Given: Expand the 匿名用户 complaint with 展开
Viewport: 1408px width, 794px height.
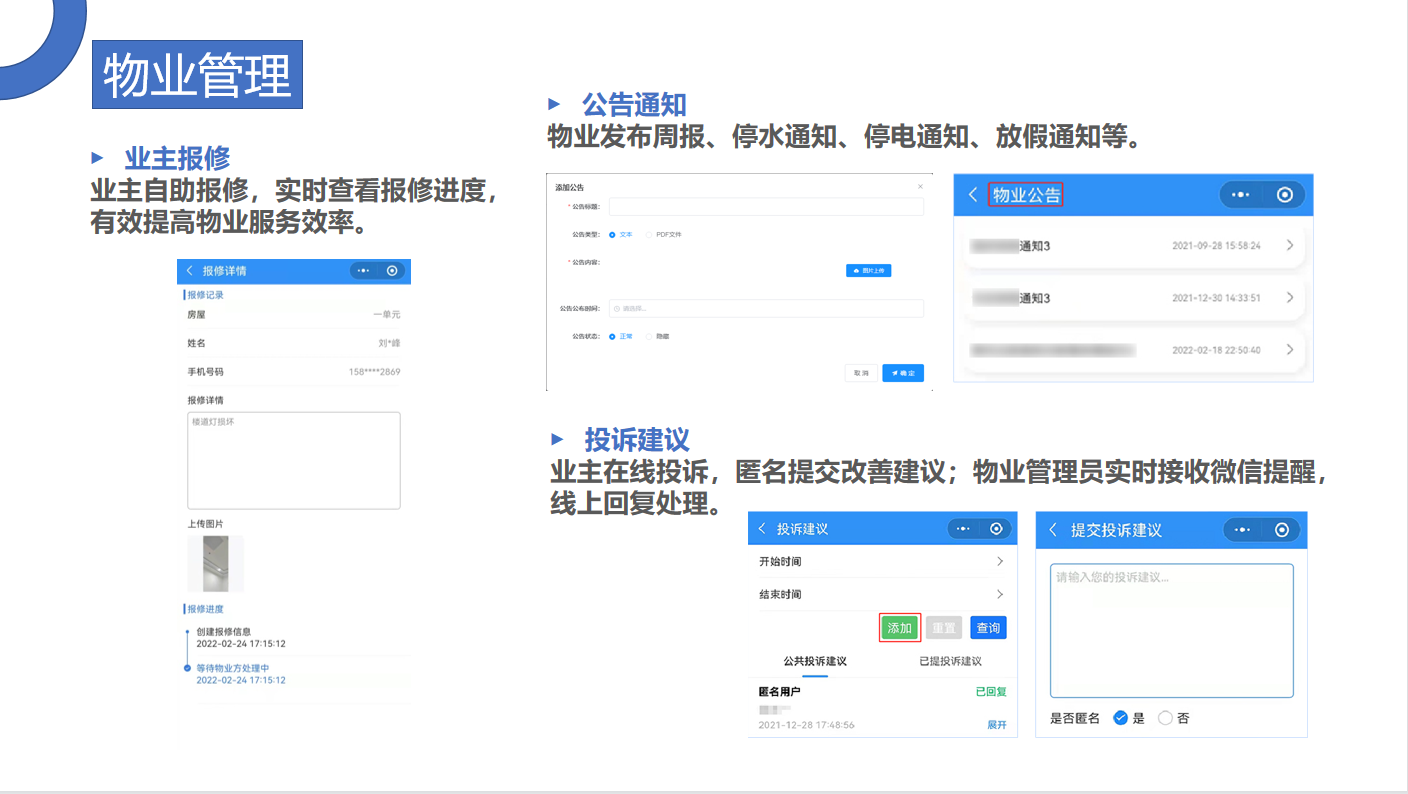Looking at the screenshot, I should pos(997,725).
